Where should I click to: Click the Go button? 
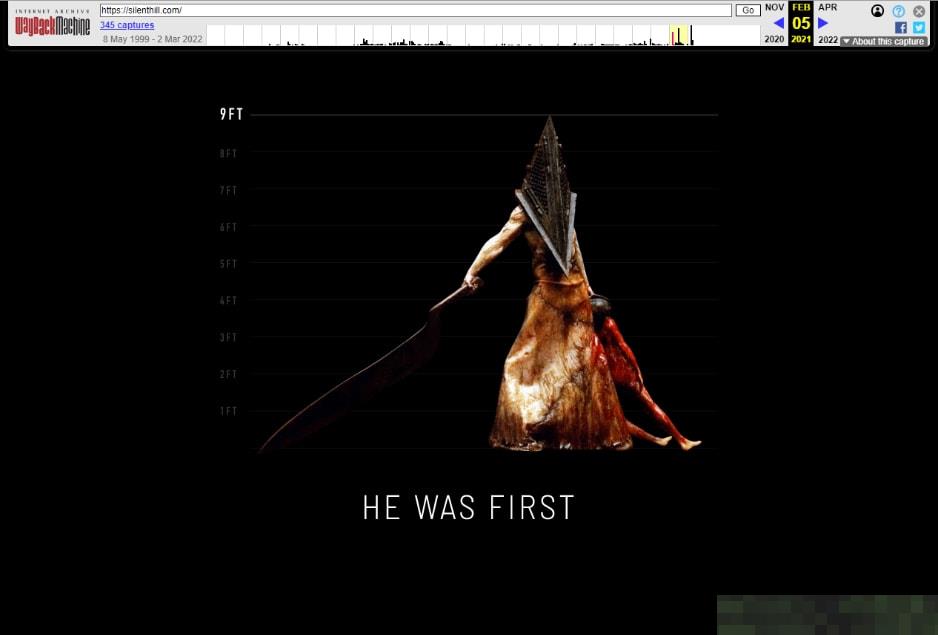click(x=748, y=10)
